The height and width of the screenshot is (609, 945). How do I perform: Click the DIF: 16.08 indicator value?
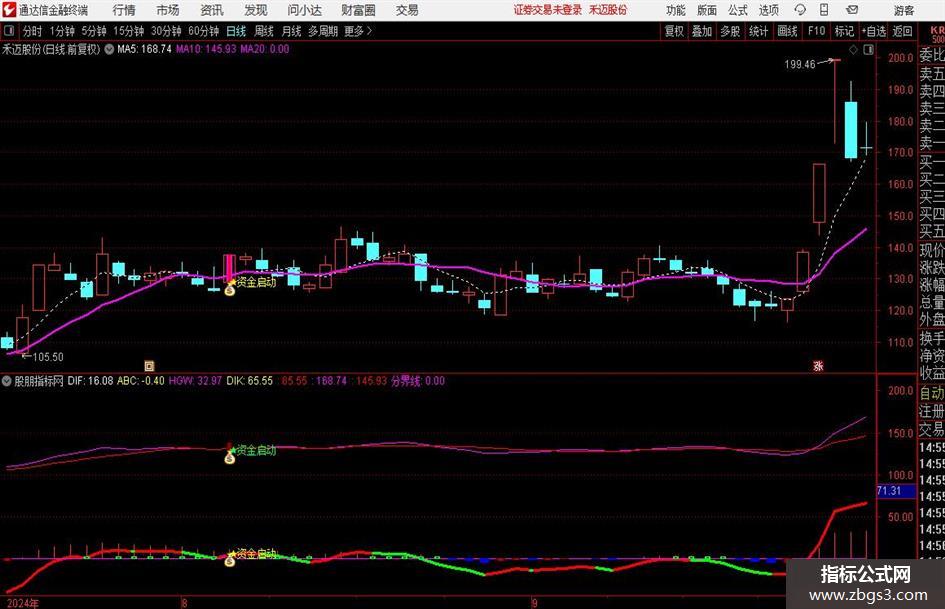90,381
